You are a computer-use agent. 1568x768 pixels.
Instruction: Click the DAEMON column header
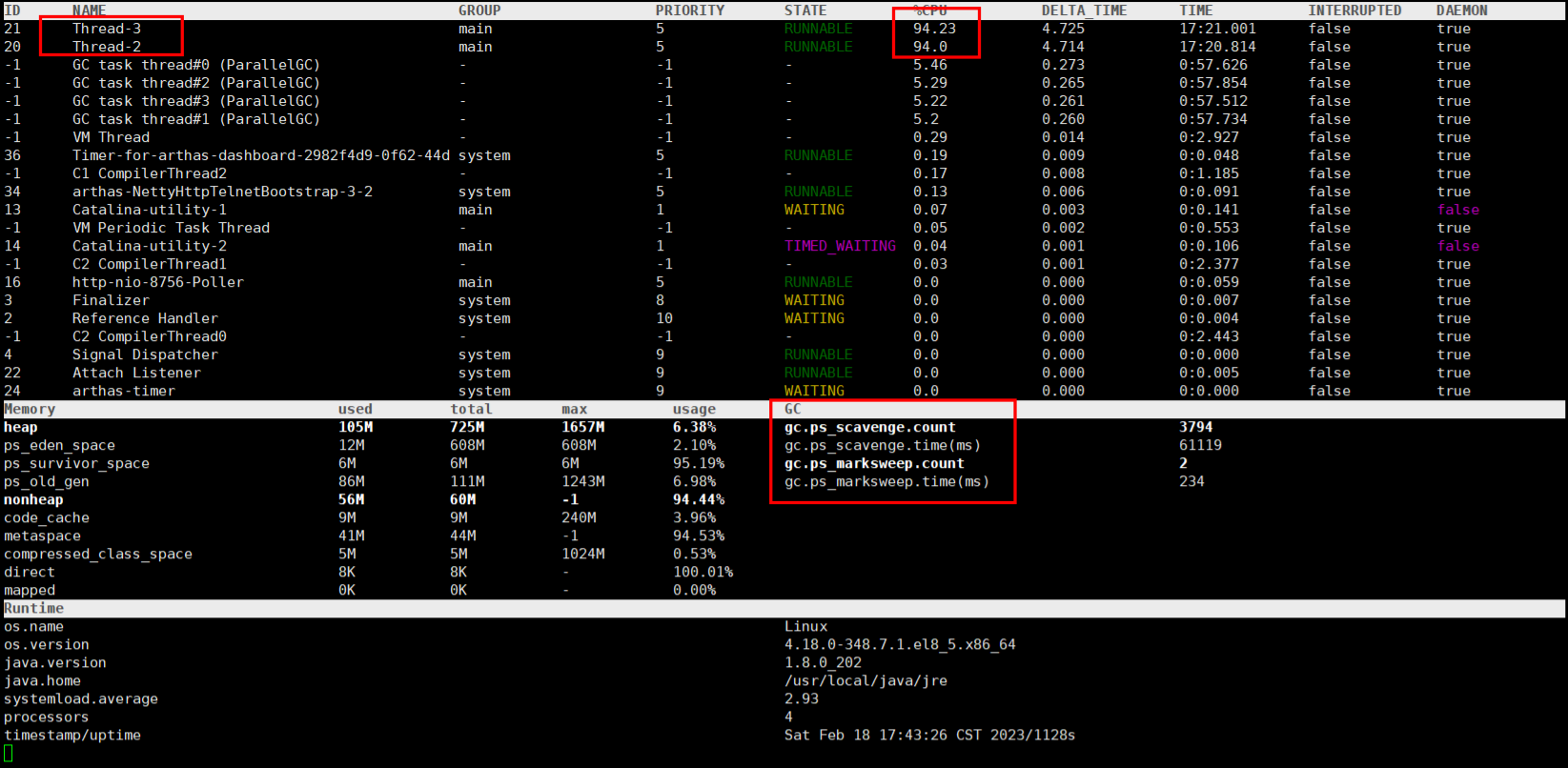[1462, 10]
